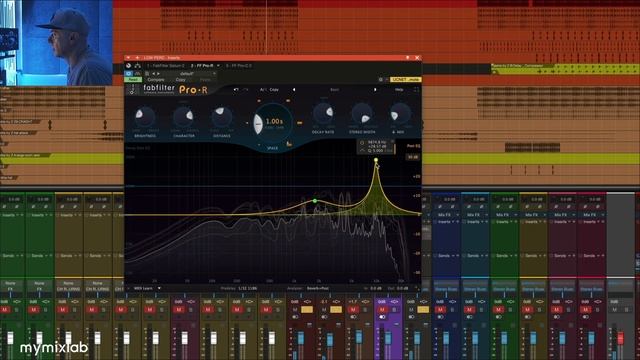
Task: Solo the purple highlighted mixer channel
Action: pos(394,310)
